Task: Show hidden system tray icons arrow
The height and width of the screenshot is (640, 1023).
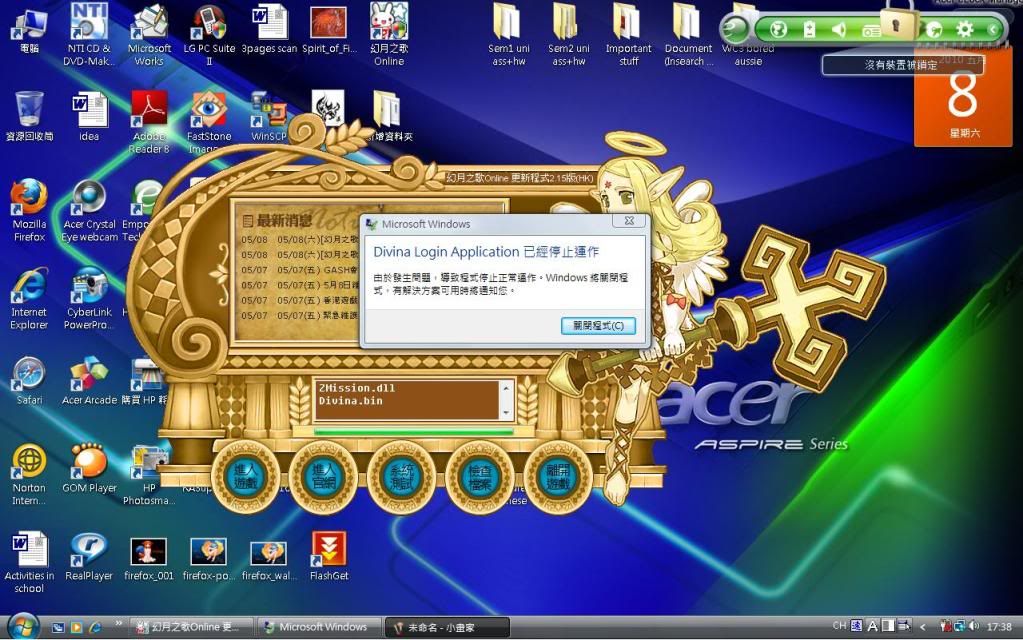Action: pyautogui.click(x=923, y=627)
